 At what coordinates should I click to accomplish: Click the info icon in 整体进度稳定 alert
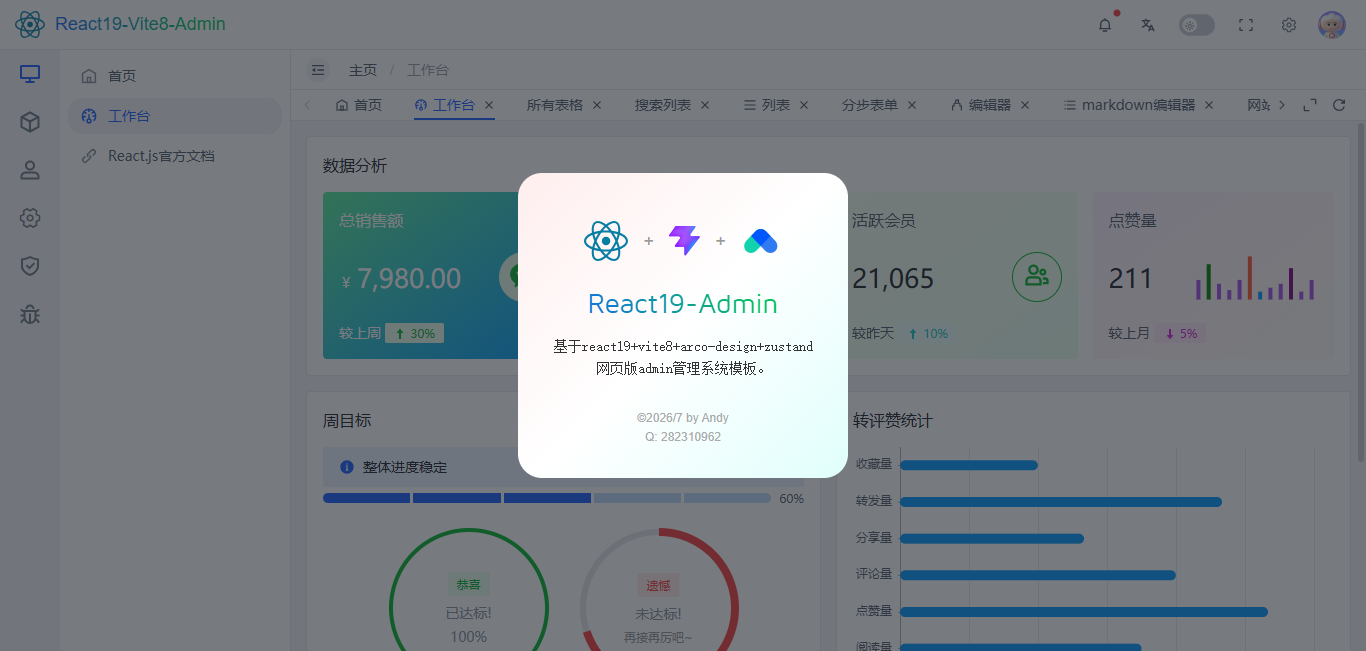coord(347,467)
